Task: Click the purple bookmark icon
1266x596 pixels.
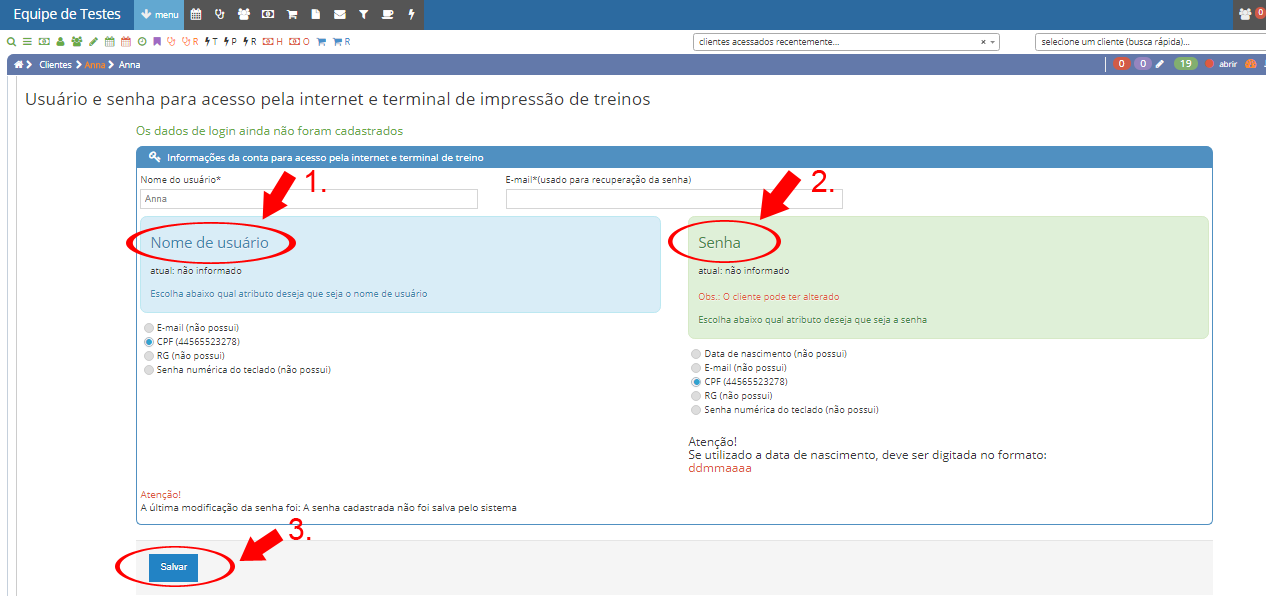Action: tap(157, 42)
